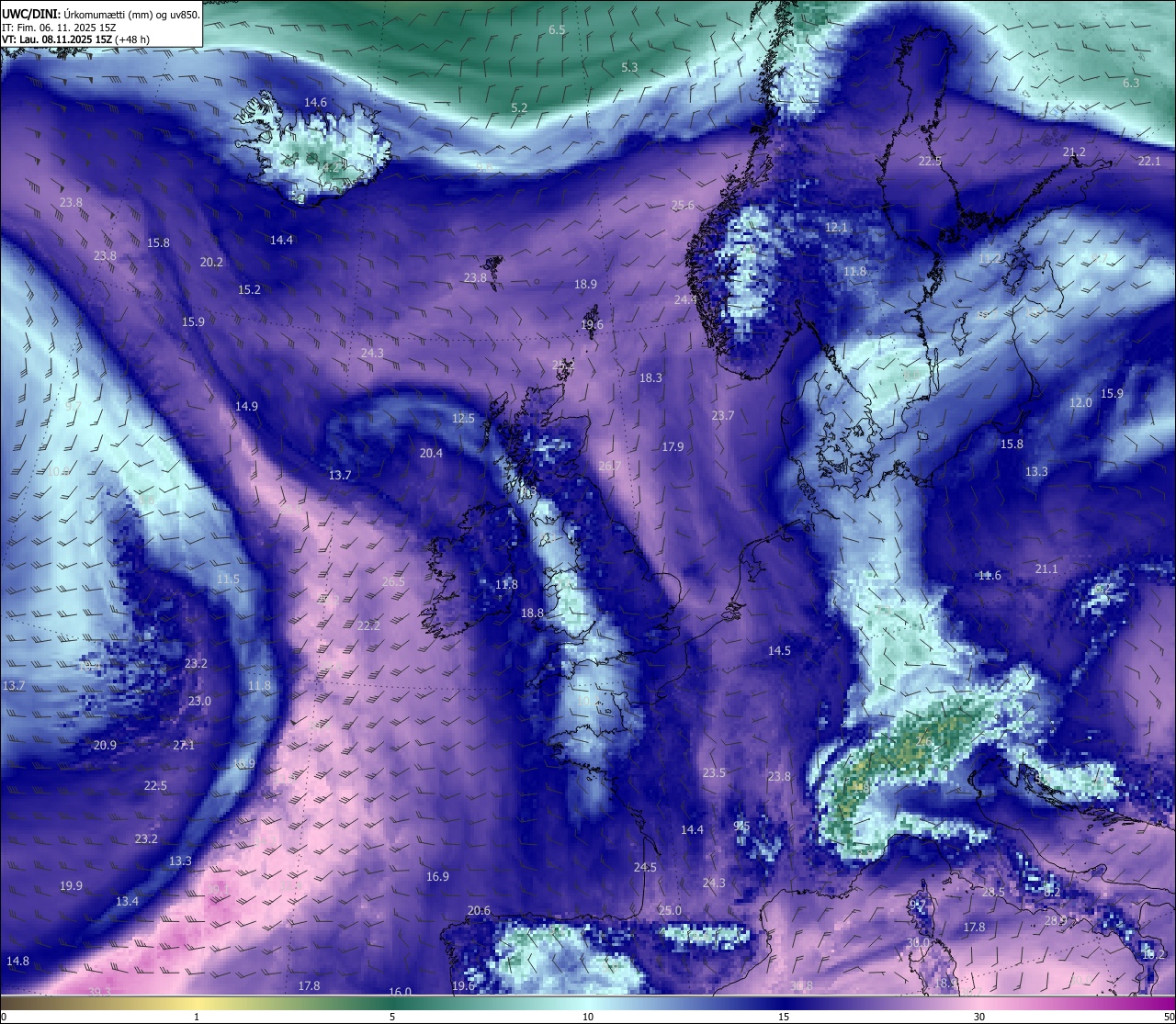The height and width of the screenshot is (1024, 1176).
Task: Click the 6.3 value label
Action: click(x=1131, y=83)
